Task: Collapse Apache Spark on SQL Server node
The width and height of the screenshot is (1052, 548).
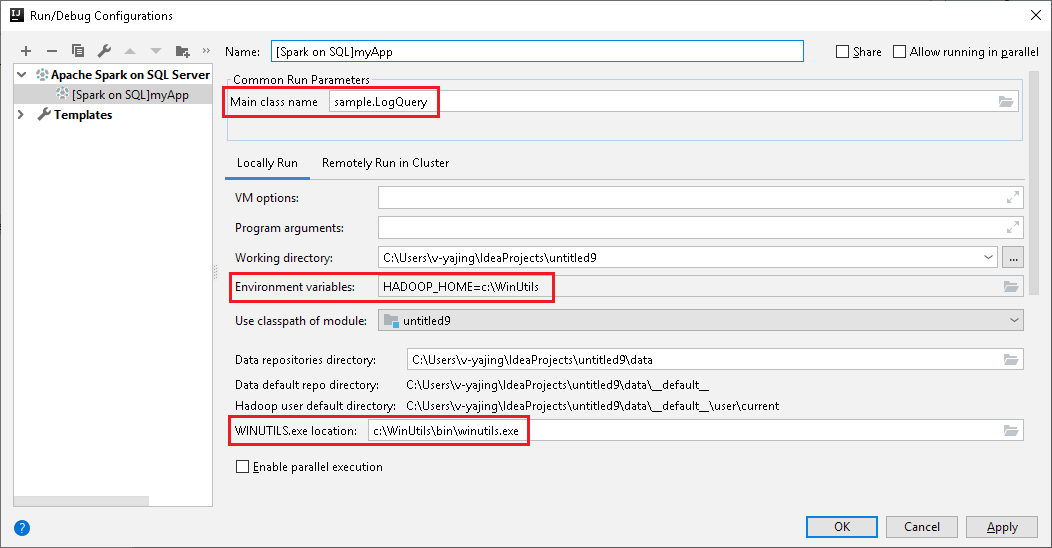Action: 21,74
